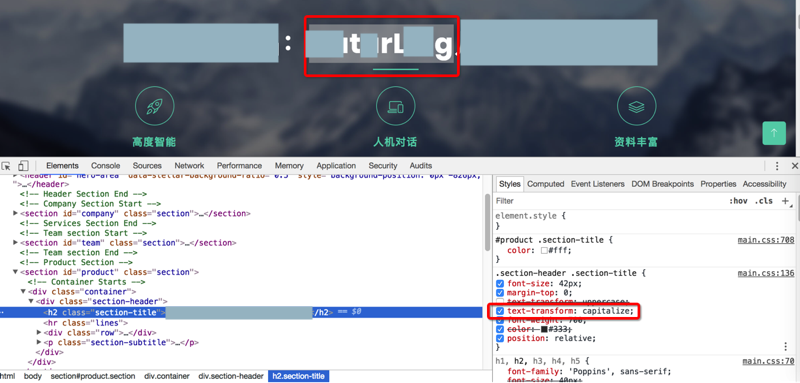Screen dimensions: 800x383
Task: Open the main.css:136 source link
Action: pos(766,273)
